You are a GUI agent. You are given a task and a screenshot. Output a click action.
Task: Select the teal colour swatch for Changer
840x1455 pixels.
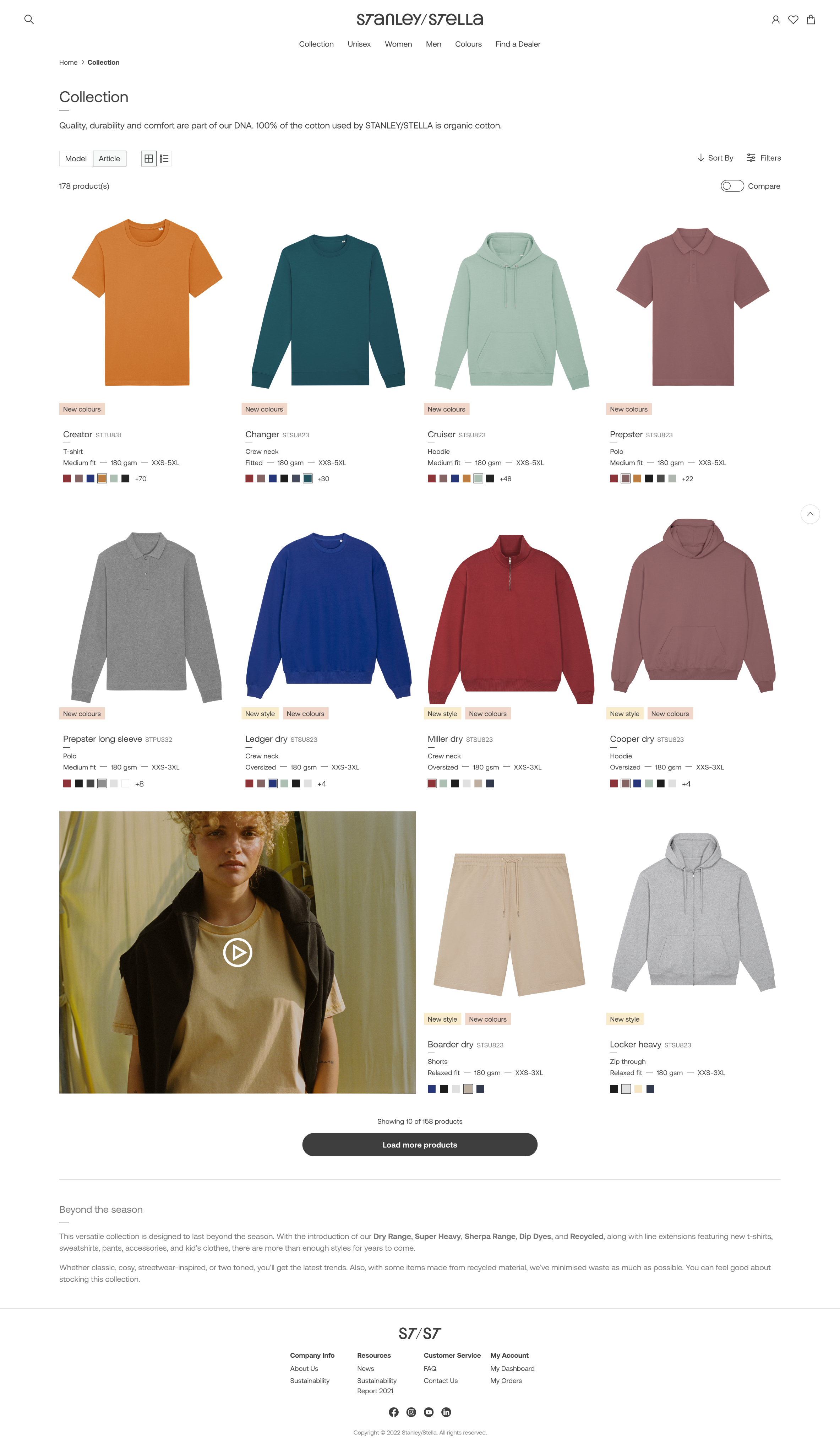tap(307, 478)
